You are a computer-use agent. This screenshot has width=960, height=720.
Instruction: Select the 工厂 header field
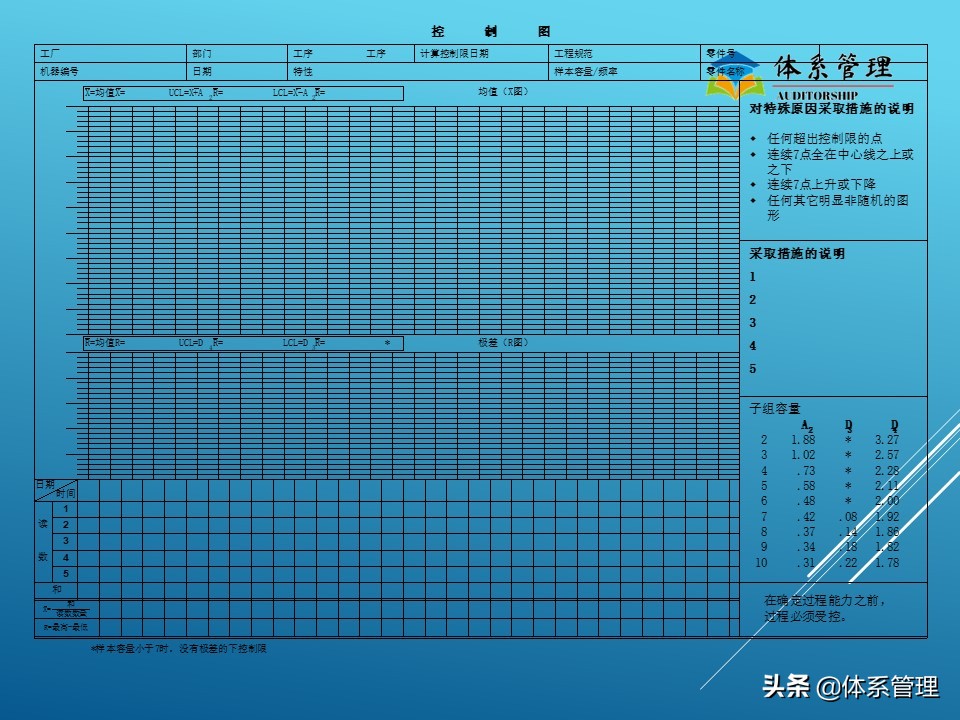coord(110,53)
